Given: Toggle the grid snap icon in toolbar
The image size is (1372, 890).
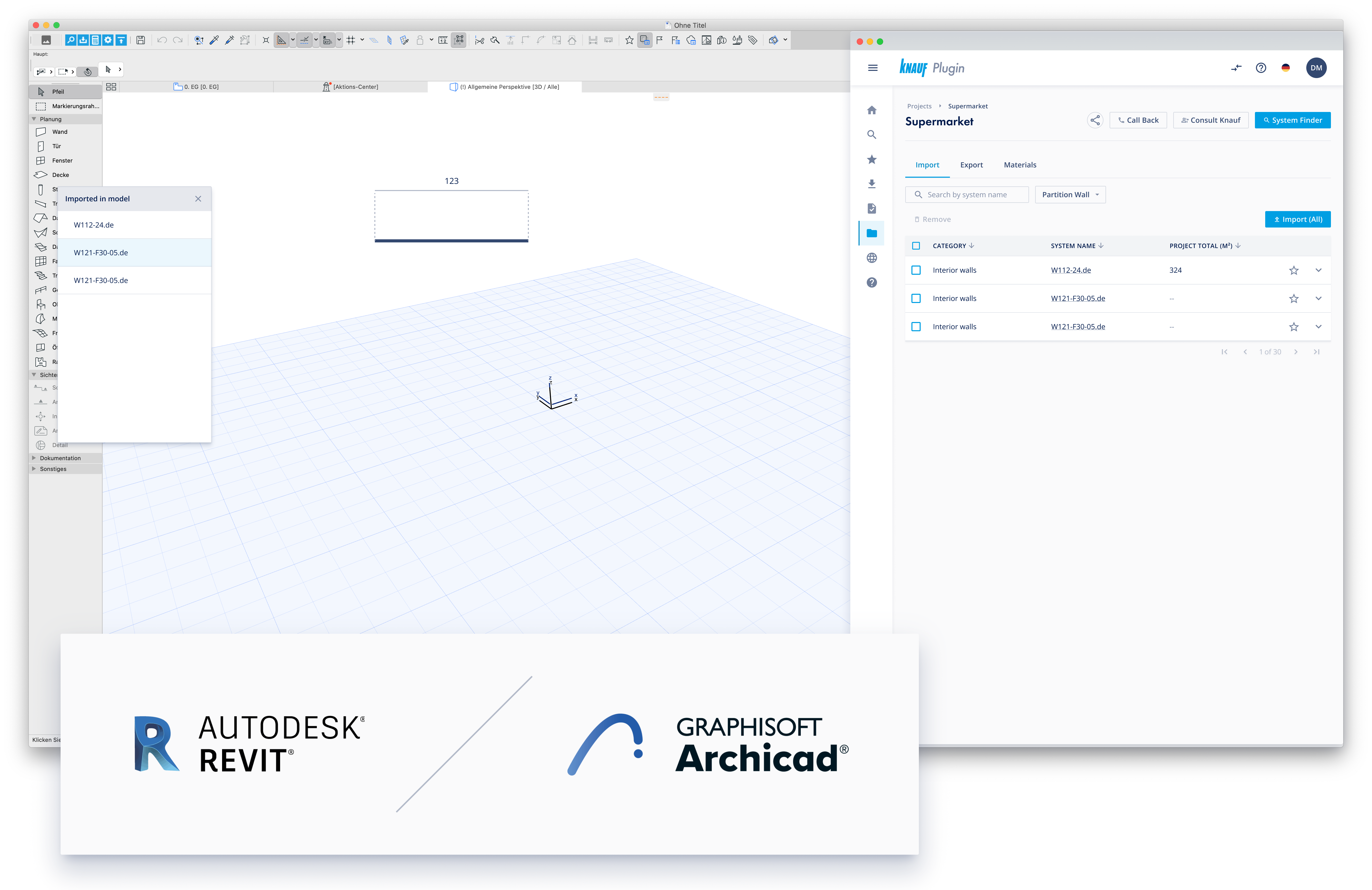Looking at the screenshot, I should (350, 40).
